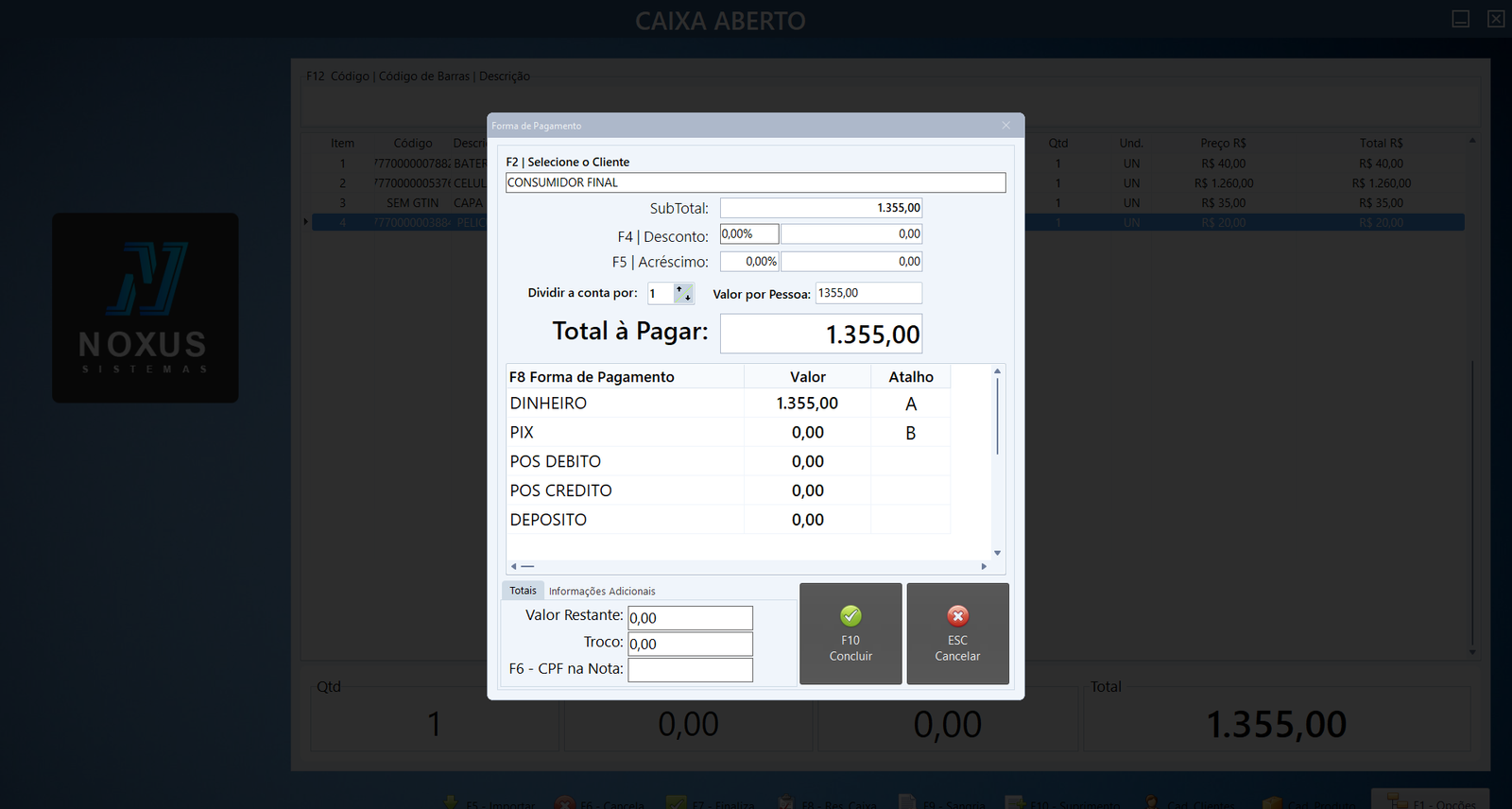
Task: Select the DINHEIRO payment method row
Action: (625, 404)
